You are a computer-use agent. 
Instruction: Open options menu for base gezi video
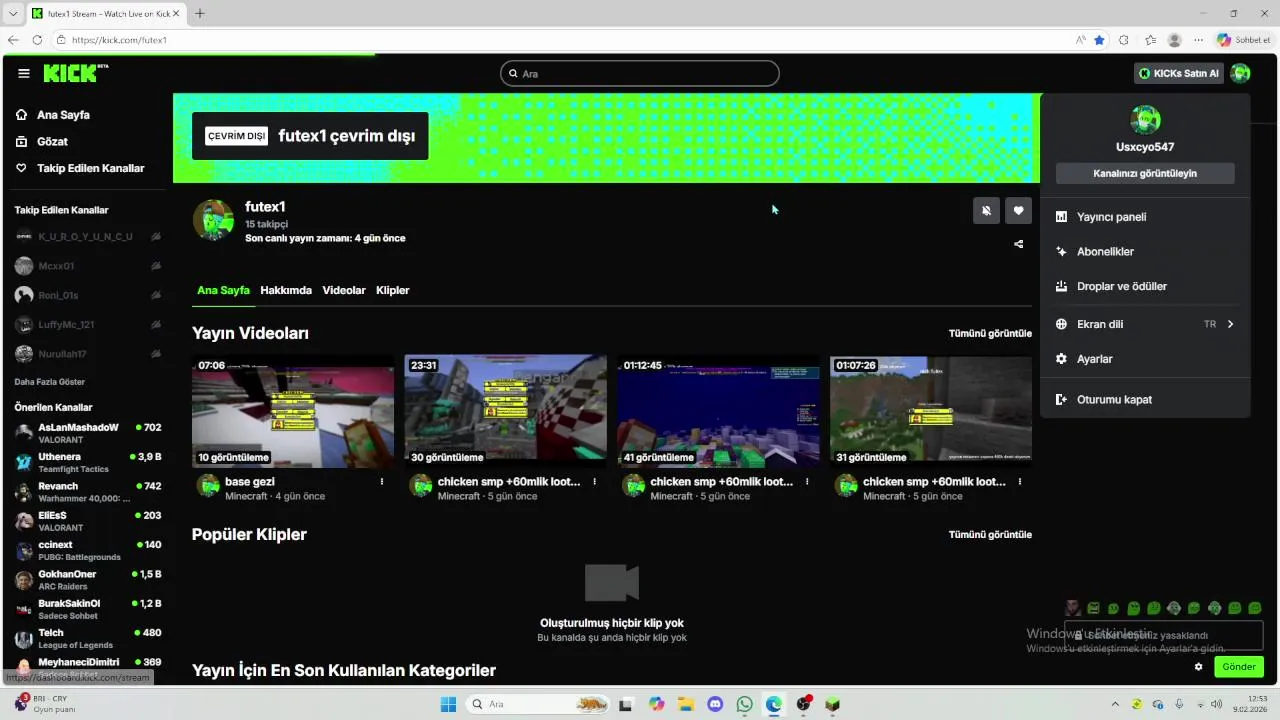click(382, 481)
